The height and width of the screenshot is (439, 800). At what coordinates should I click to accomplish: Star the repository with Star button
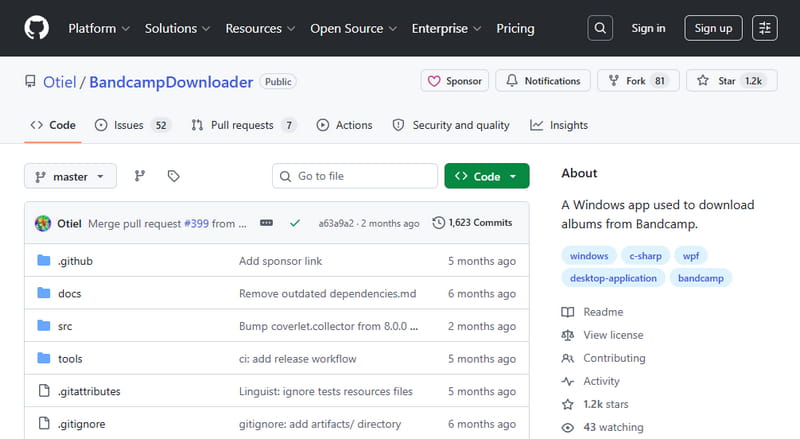732,81
